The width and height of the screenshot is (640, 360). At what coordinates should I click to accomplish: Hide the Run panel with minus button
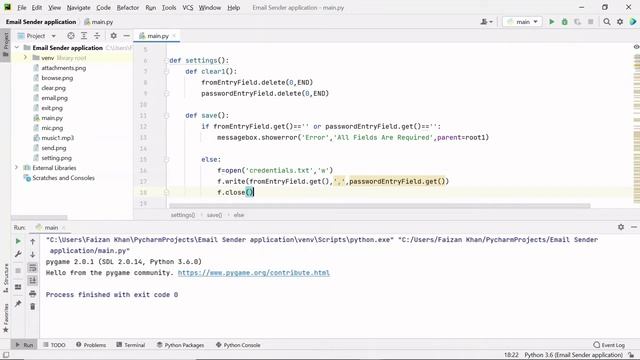(x=633, y=227)
